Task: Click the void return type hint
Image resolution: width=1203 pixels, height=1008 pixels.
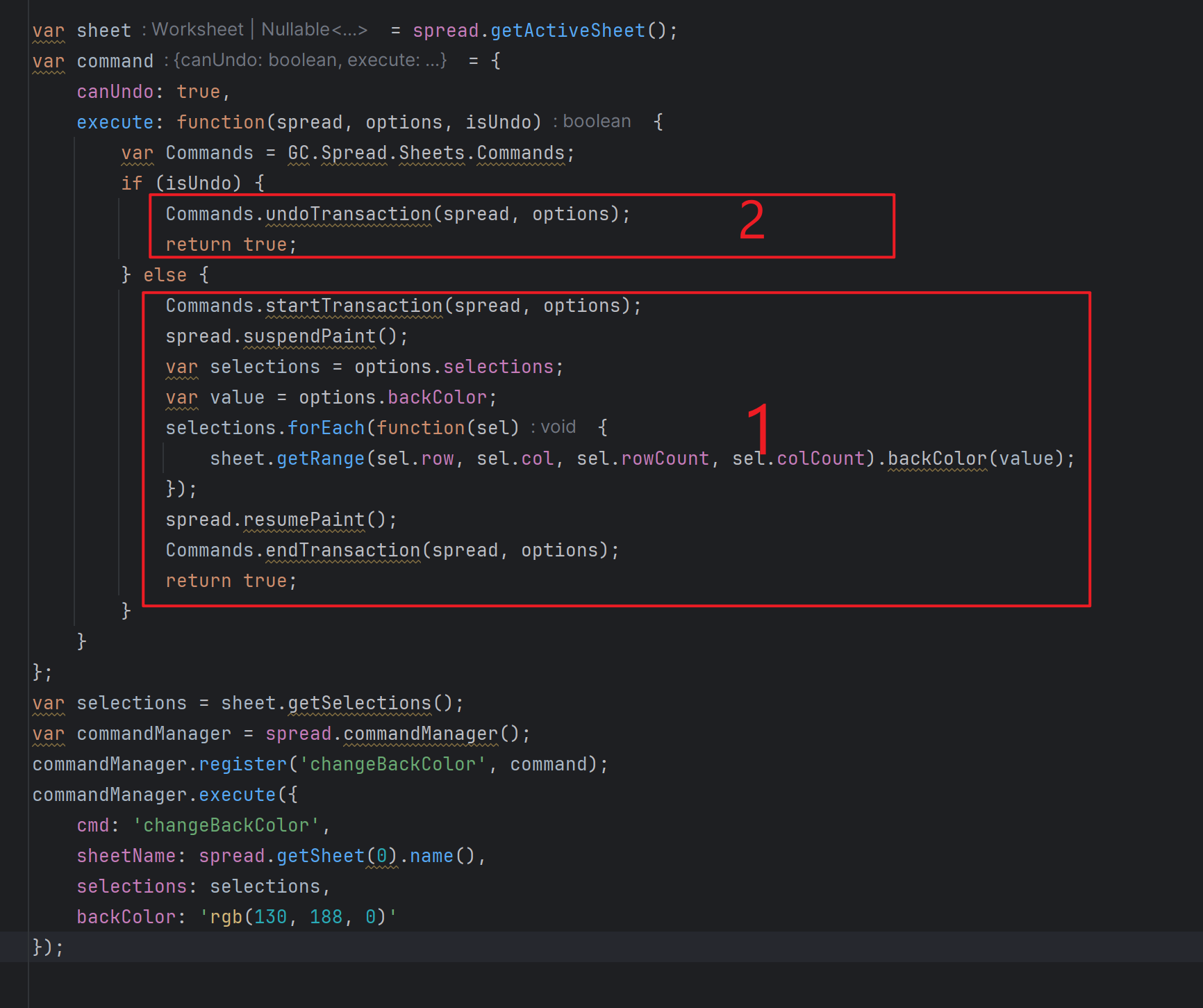Action: (558, 427)
